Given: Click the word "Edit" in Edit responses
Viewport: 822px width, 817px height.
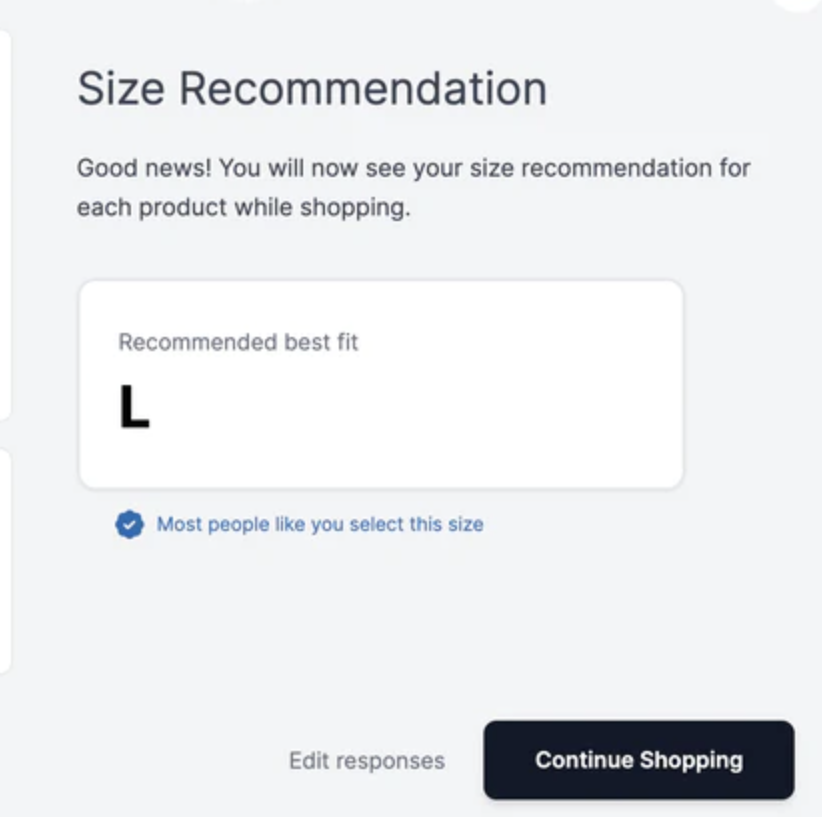Looking at the screenshot, I should coord(308,761).
